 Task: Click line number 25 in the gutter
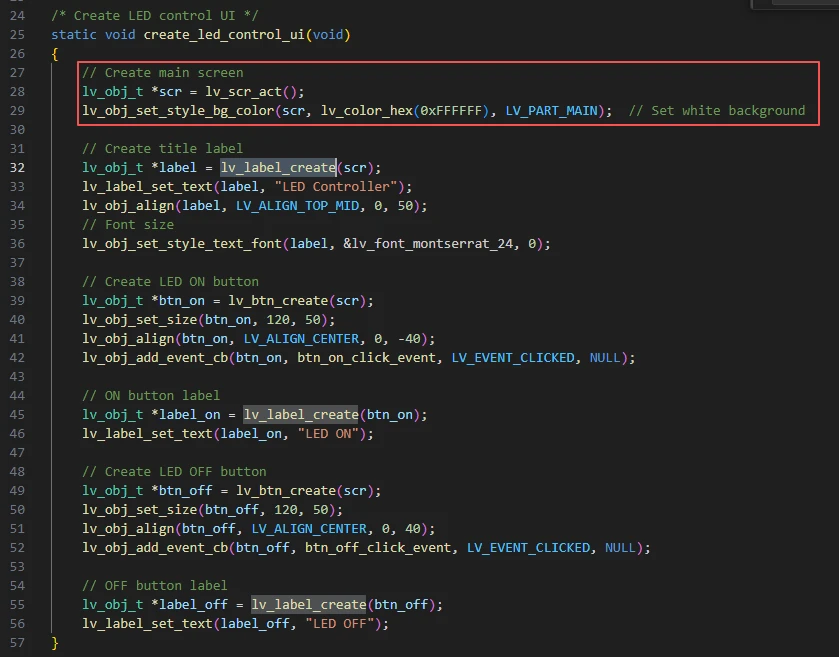click(x=17, y=35)
